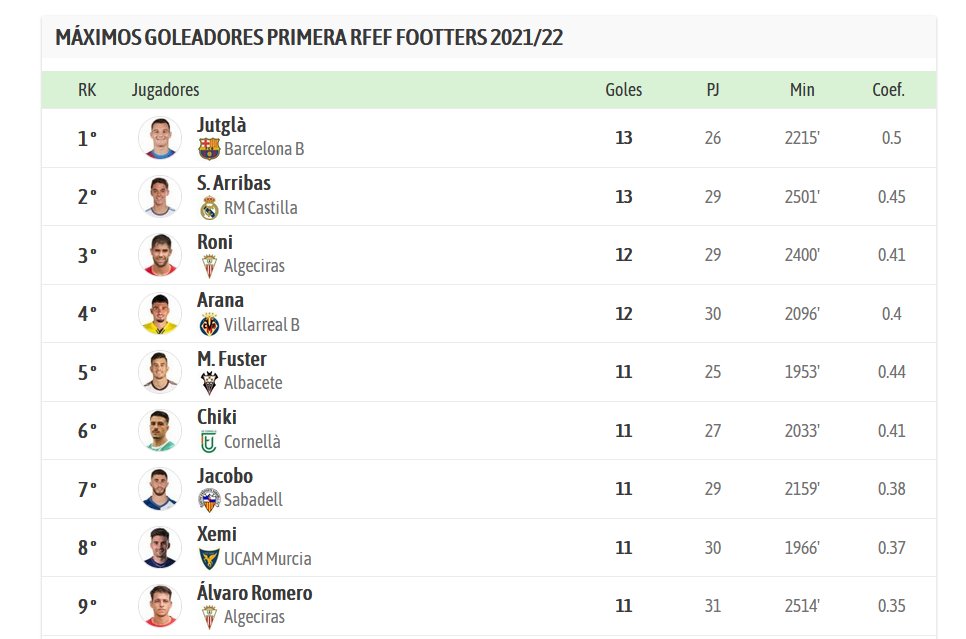Open M. Fuster player link
966x639 pixels.
(x=231, y=359)
